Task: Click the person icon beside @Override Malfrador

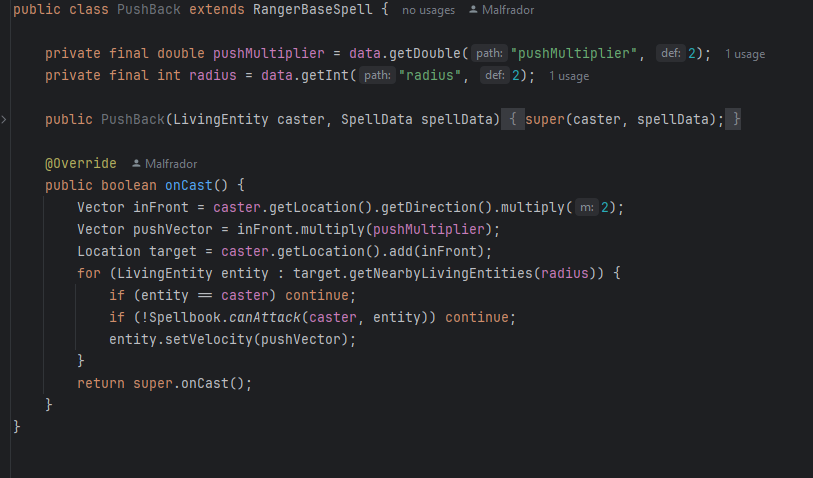Action: [x=136, y=163]
